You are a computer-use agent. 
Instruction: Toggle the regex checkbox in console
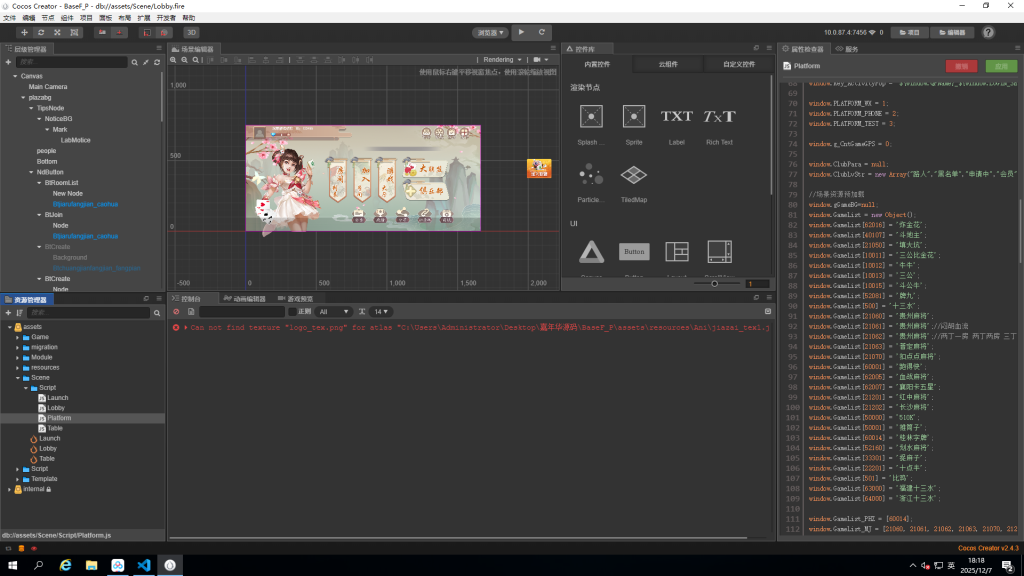coord(292,312)
